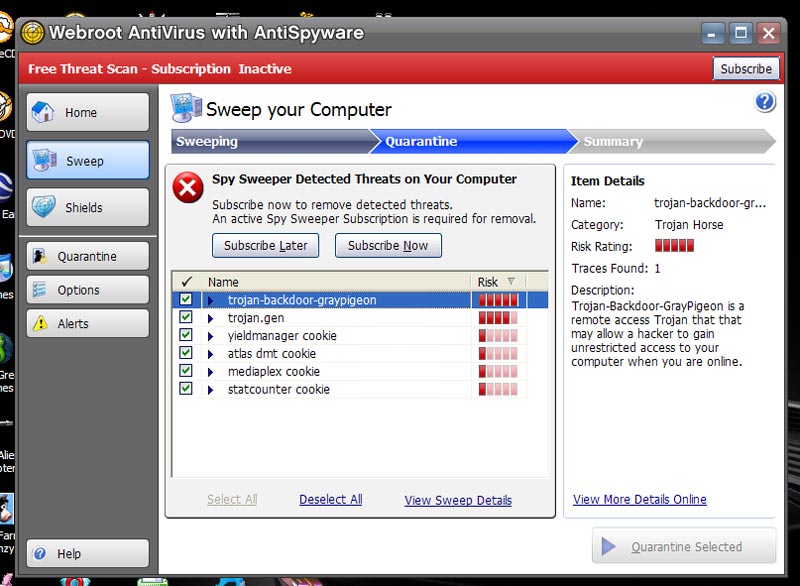
Task: Go to the Summary step tab
Action: [672, 141]
